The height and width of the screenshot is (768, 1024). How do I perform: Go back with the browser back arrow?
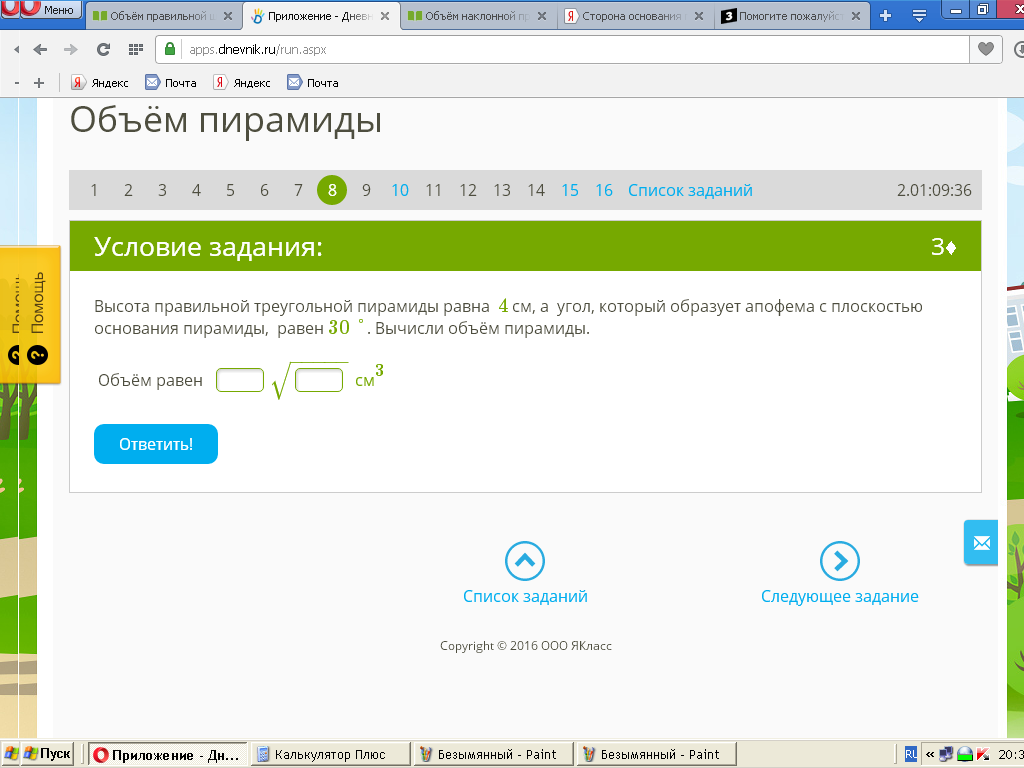click(40, 50)
